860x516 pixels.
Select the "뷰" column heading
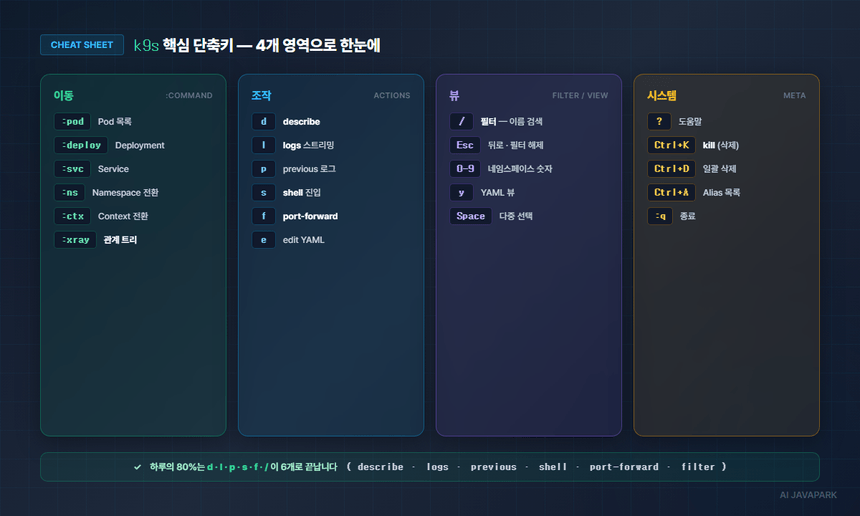point(454,95)
